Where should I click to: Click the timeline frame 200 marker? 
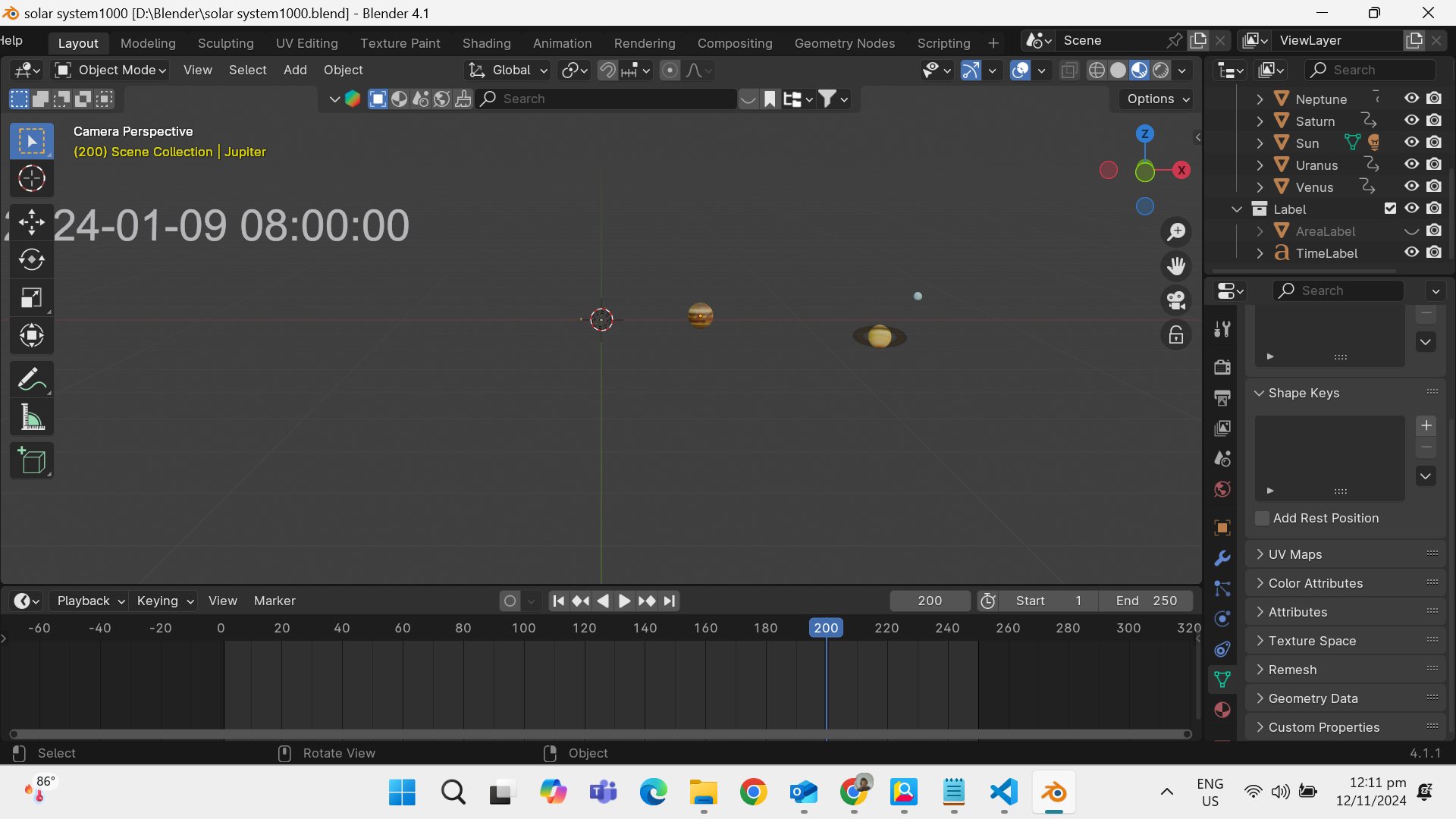point(825,627)
